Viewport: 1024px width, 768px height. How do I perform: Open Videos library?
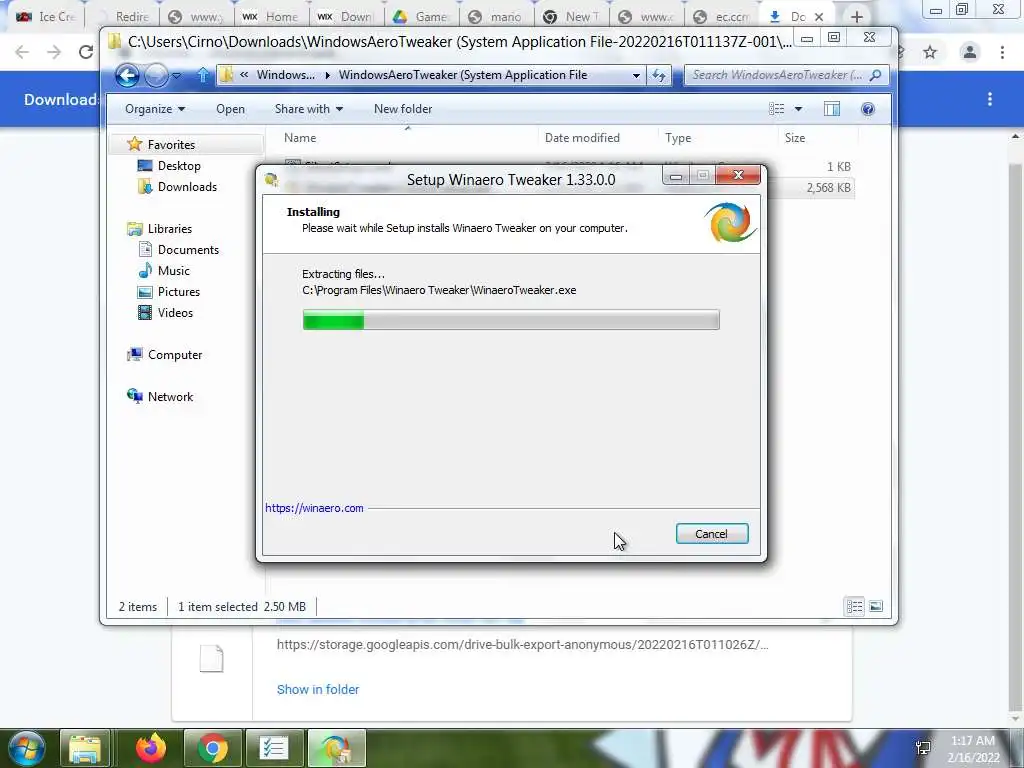(x=175, y=313)
